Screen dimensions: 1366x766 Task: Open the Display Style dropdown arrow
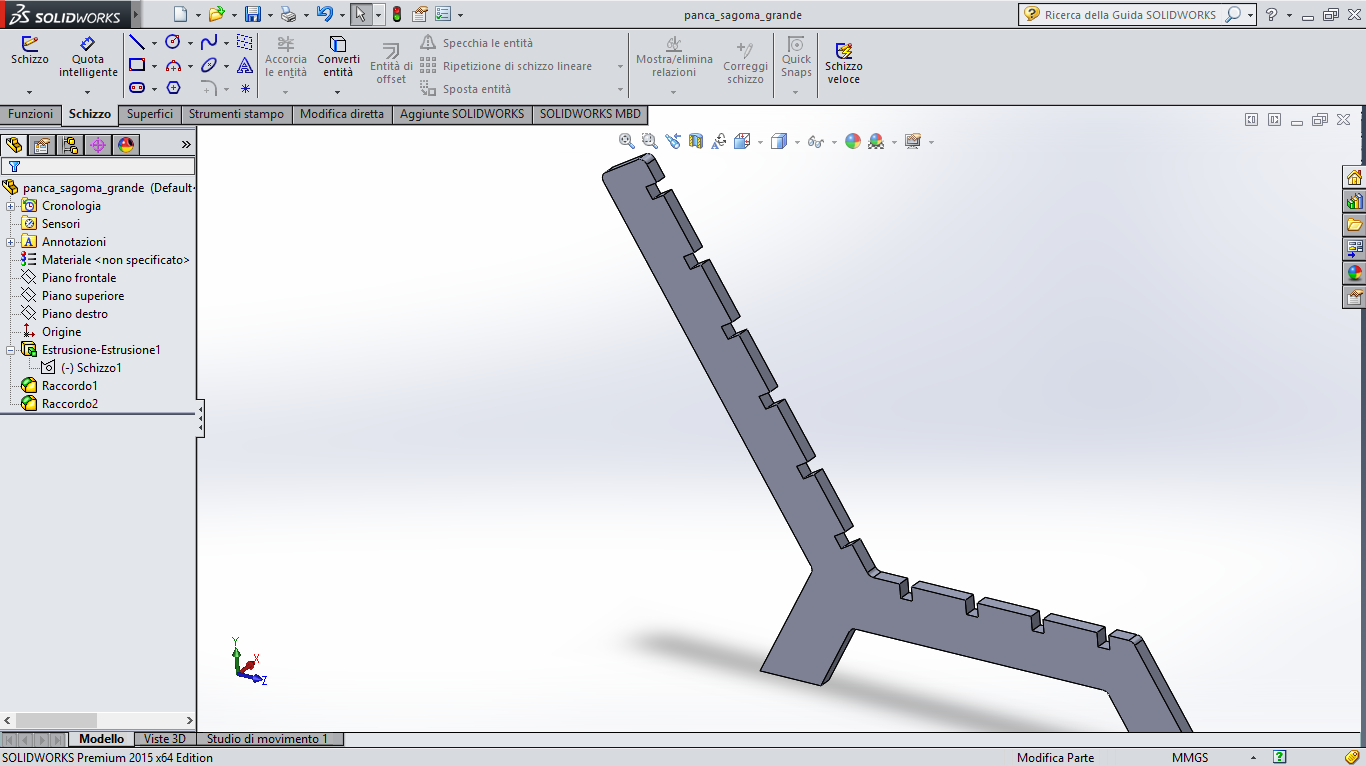797,142
